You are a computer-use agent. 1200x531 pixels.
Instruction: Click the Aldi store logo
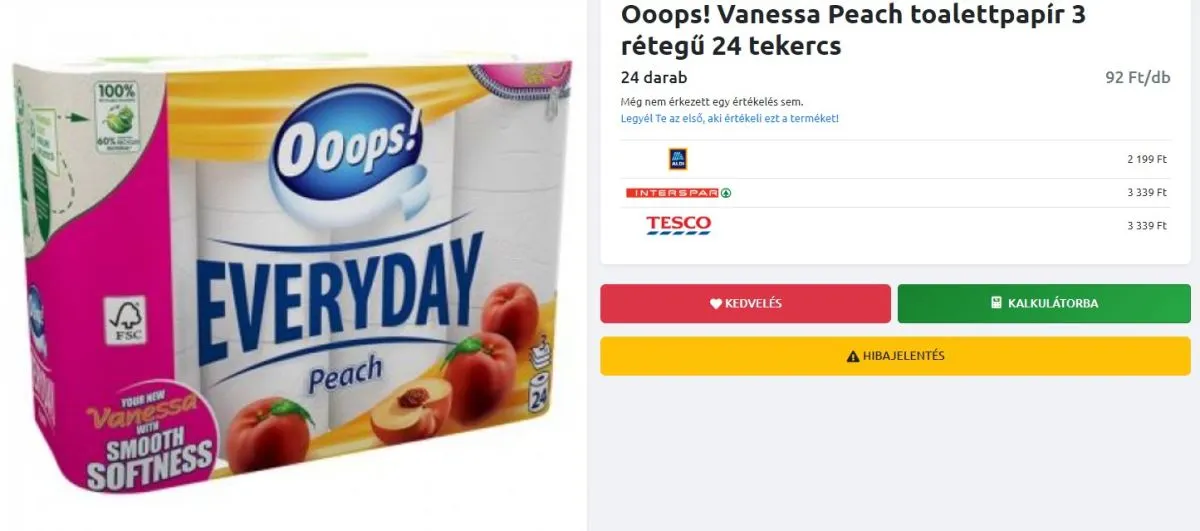coord(678,159)
